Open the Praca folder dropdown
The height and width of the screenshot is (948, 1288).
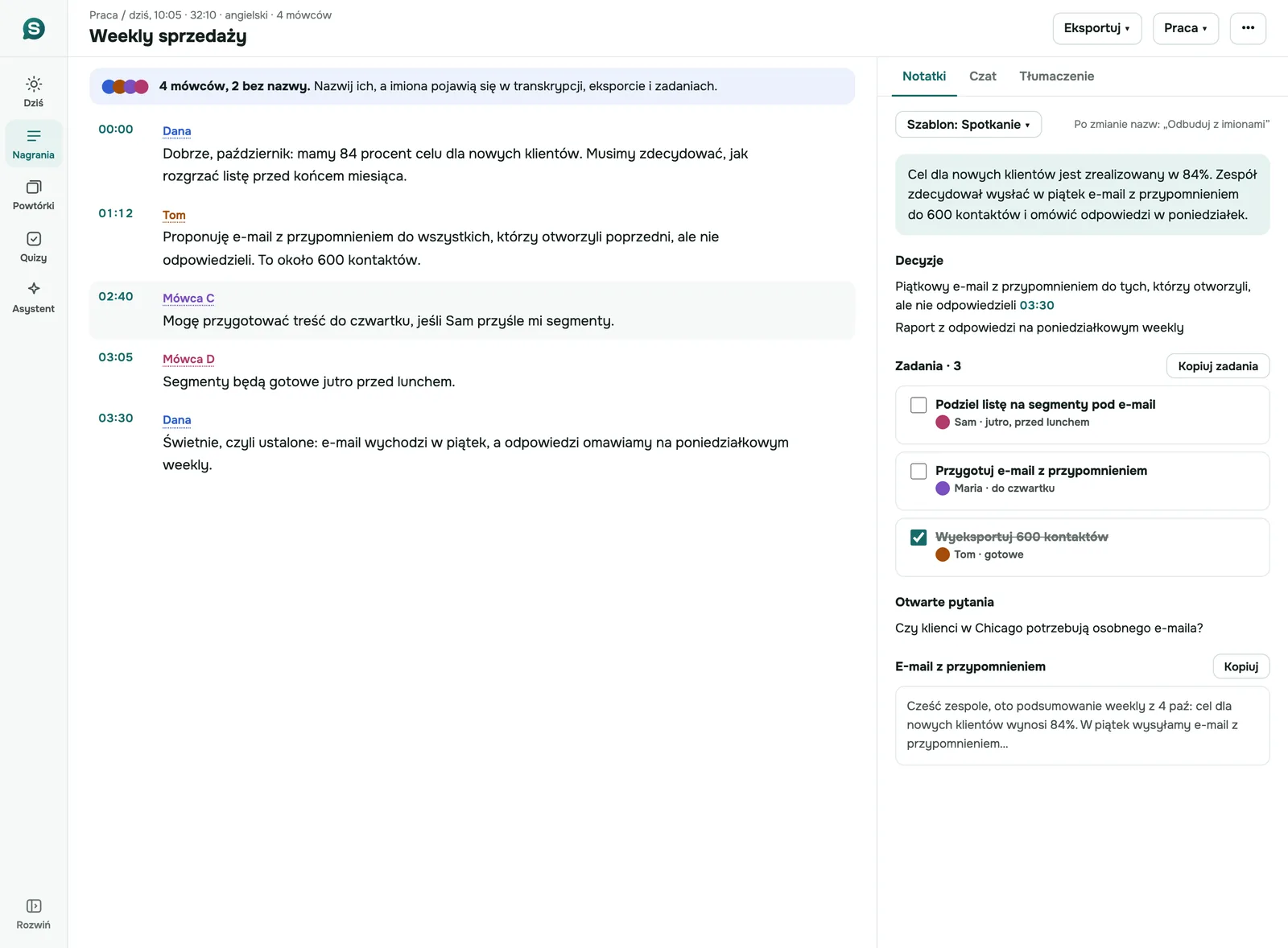pyautogui.click(x=1186, y=28)
